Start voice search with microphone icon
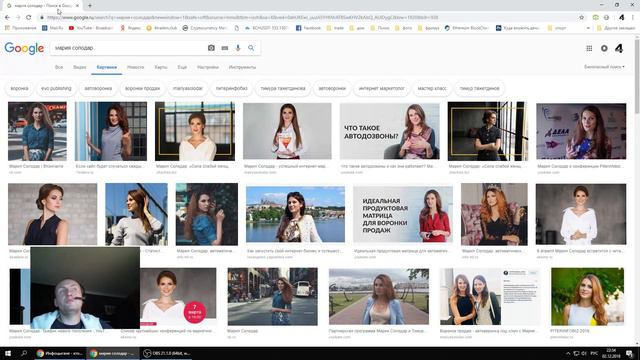The height and width of the screenshot is (360, 640). point(238,48)
